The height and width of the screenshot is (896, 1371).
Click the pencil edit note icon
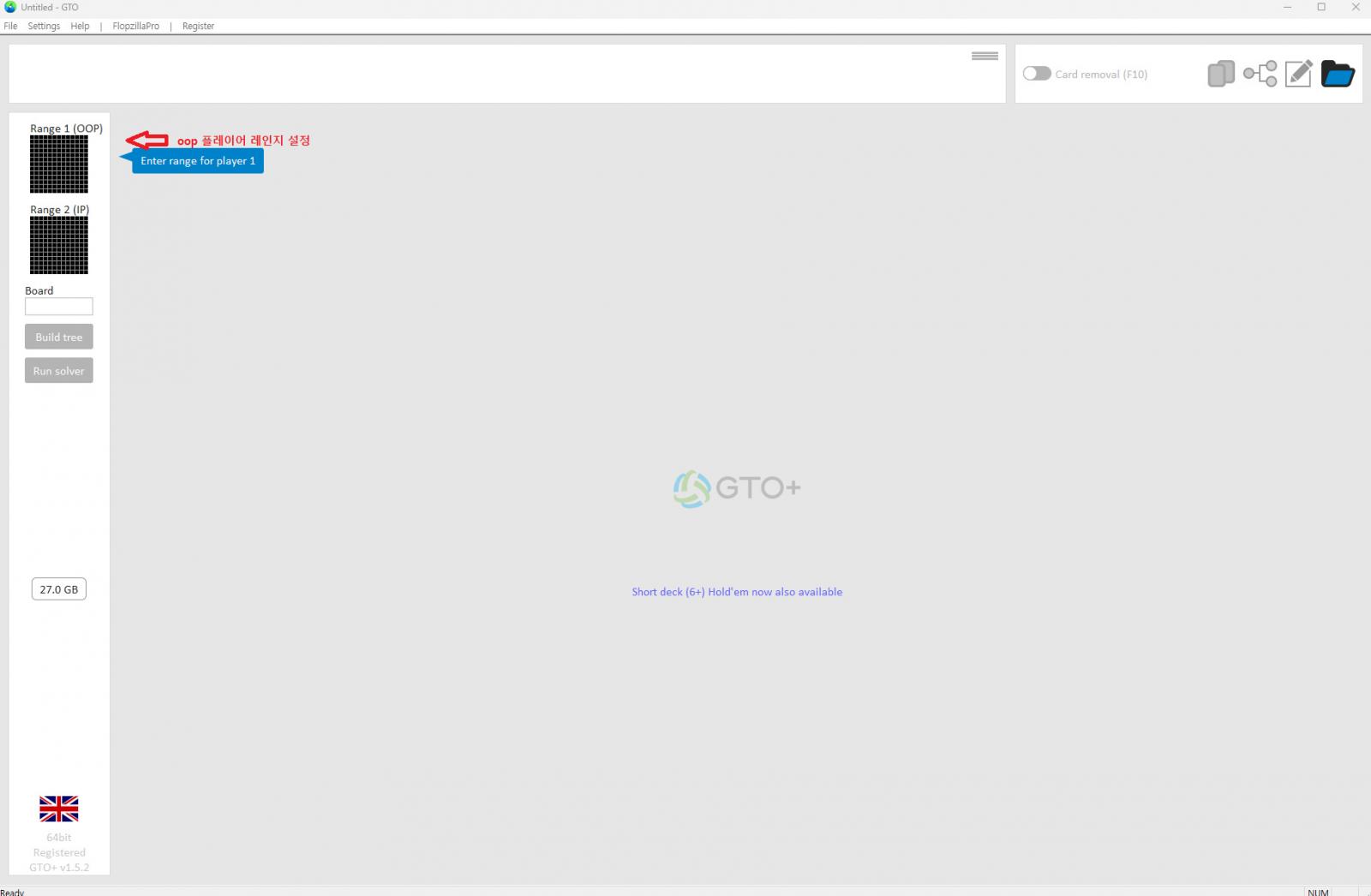coord(1298,75)
